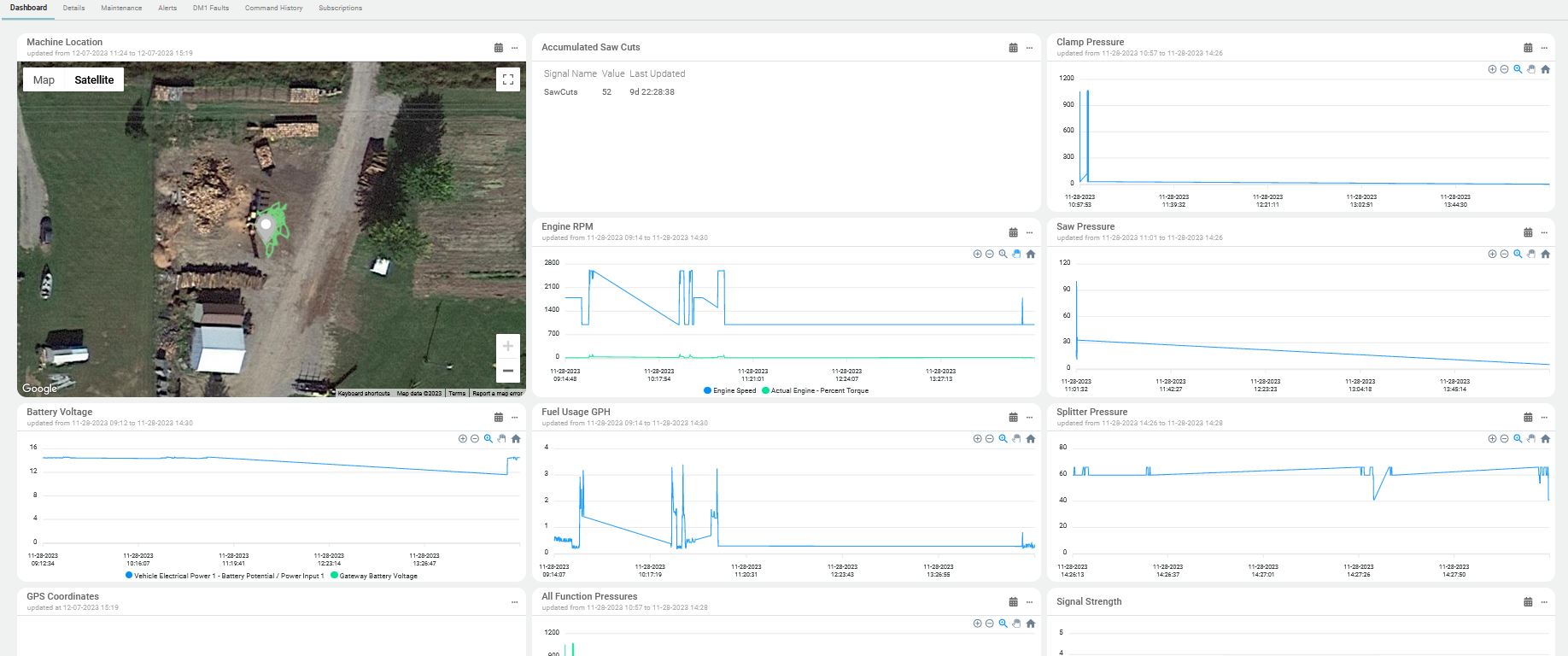Viewport: 1568px width, 656px height.
Task: Click Report a map error link
Action: [x=497, y=394]
